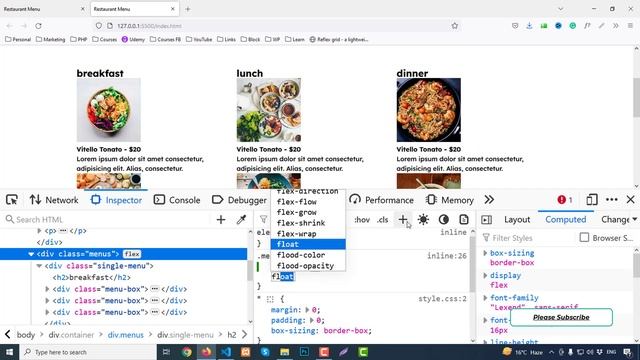Reload the page
This screenshot has height=360, width=640.
pyautogui.click(x=38, y=26)
